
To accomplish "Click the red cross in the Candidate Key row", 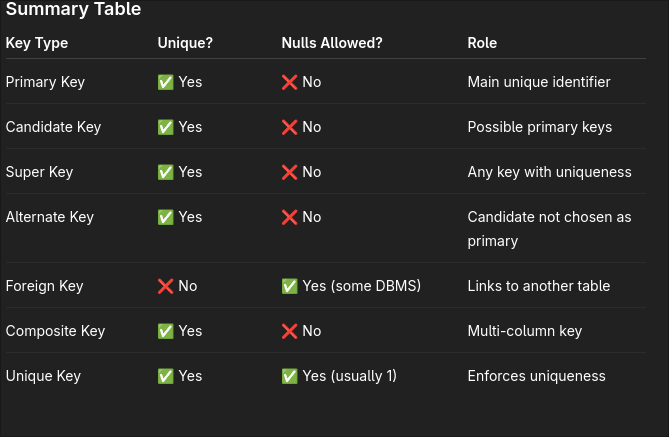I will pyautogui.click(x=290, y=127).
